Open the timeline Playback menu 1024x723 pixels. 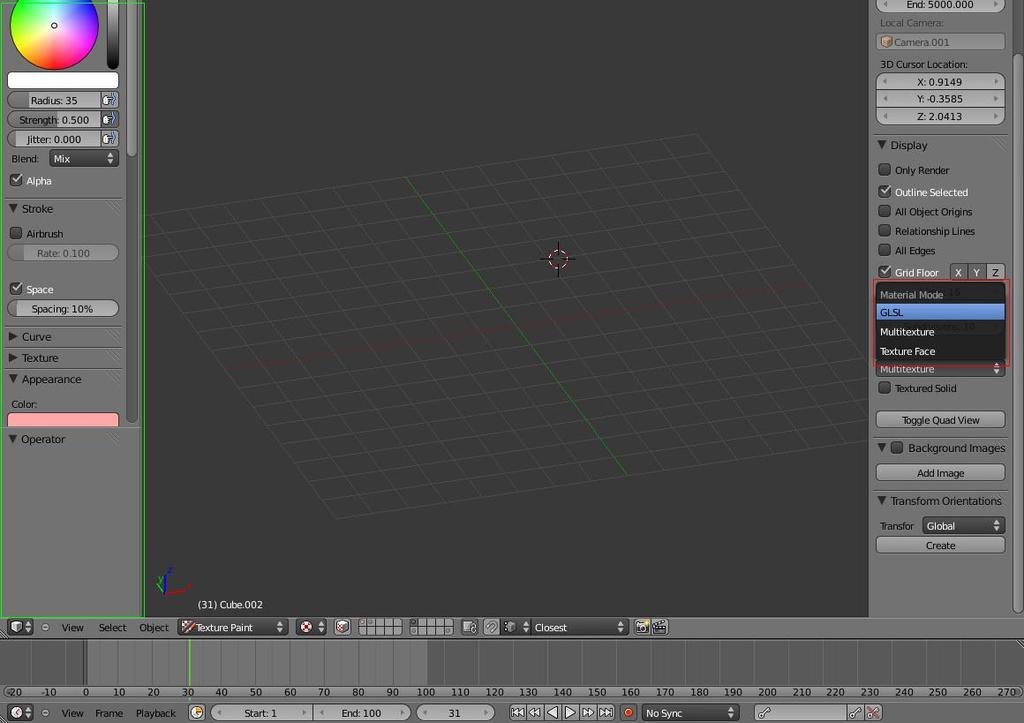(155, 713)
